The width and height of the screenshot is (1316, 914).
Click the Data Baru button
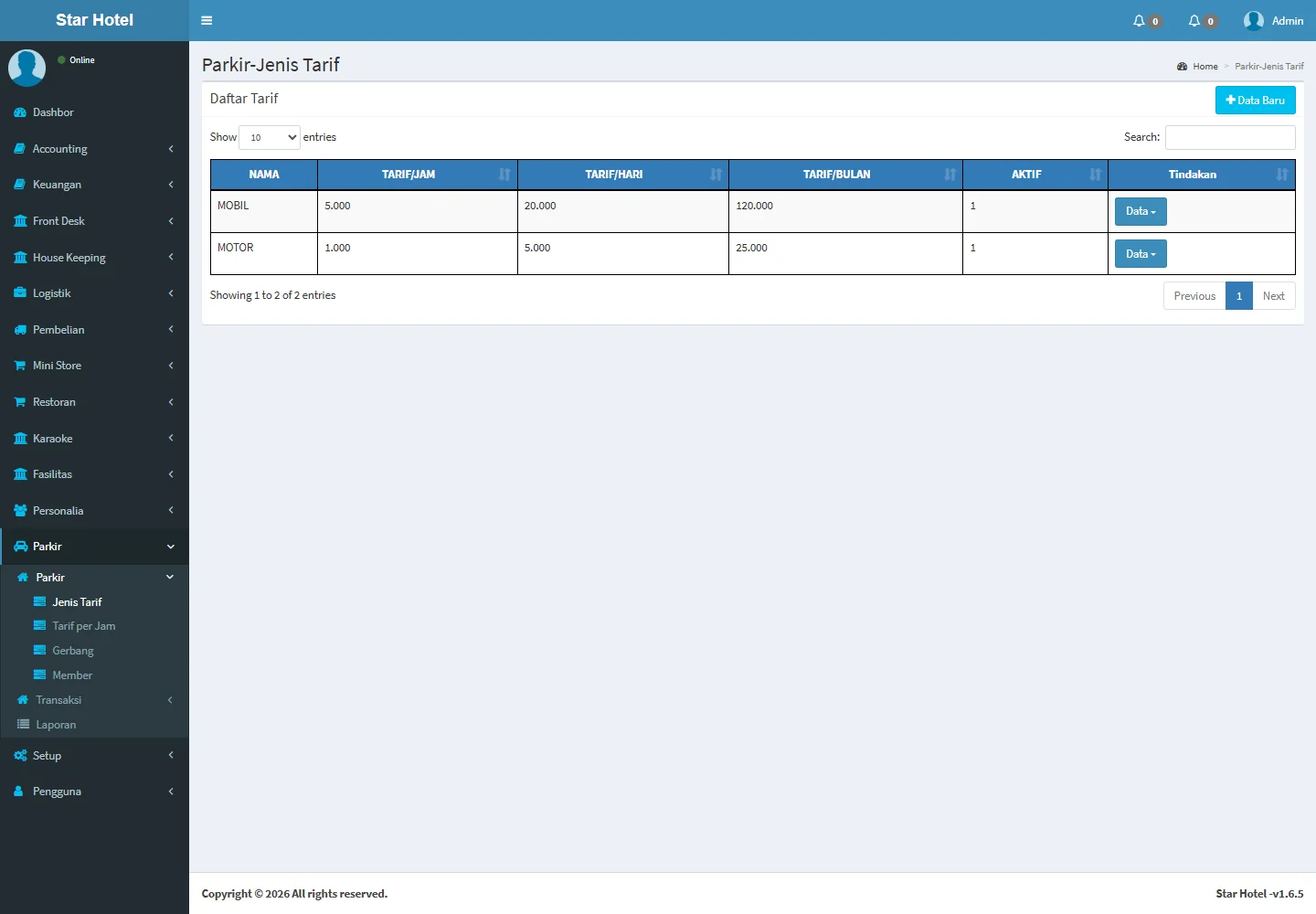(1255, 101)
